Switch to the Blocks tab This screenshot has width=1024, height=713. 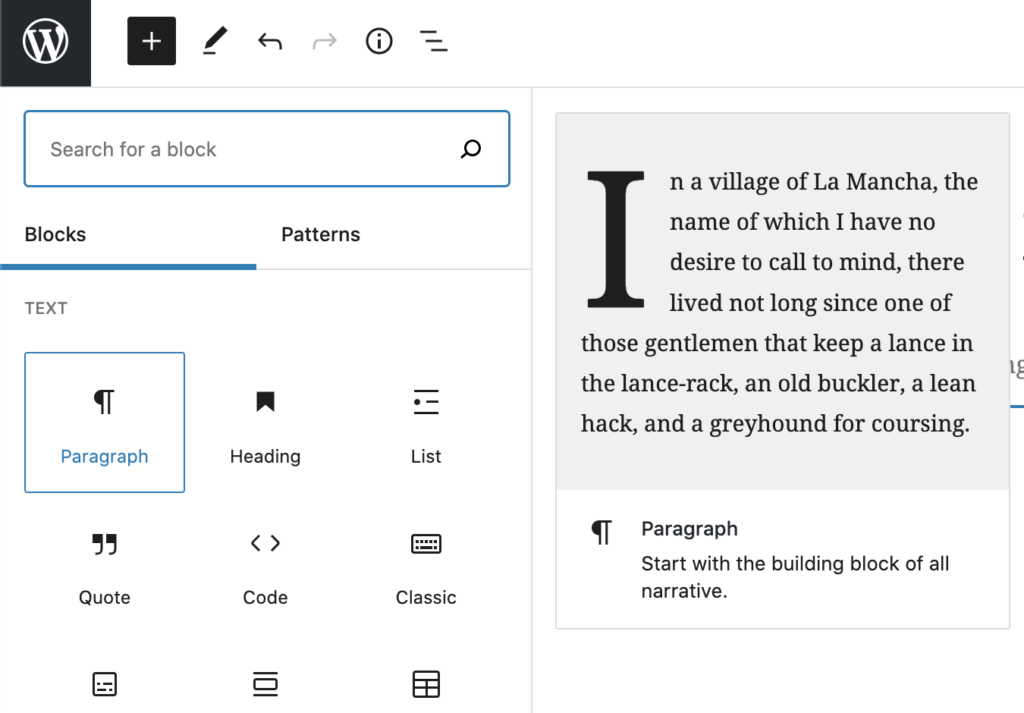(56, 235)
